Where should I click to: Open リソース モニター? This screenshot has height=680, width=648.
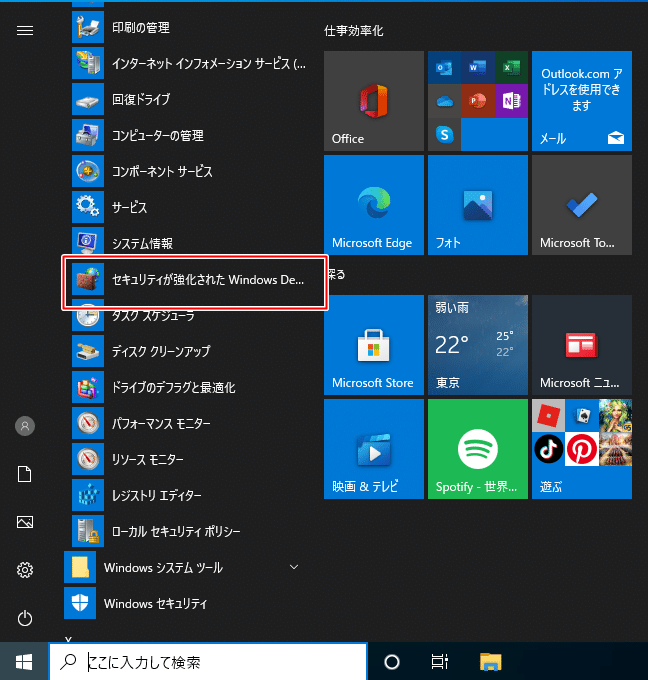pyautogui.click(x=187, y=459)
